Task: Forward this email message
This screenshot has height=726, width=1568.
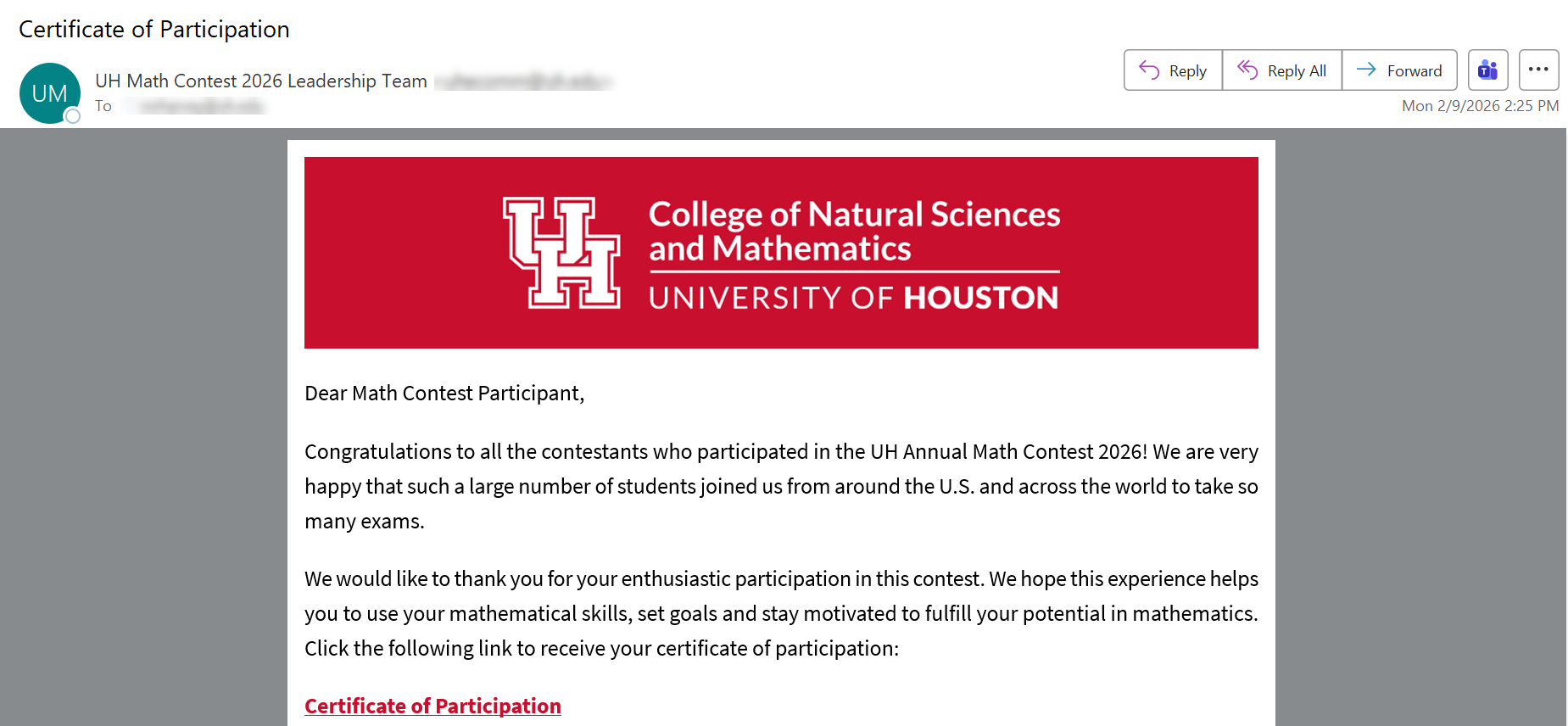Action: point(1399,70)
